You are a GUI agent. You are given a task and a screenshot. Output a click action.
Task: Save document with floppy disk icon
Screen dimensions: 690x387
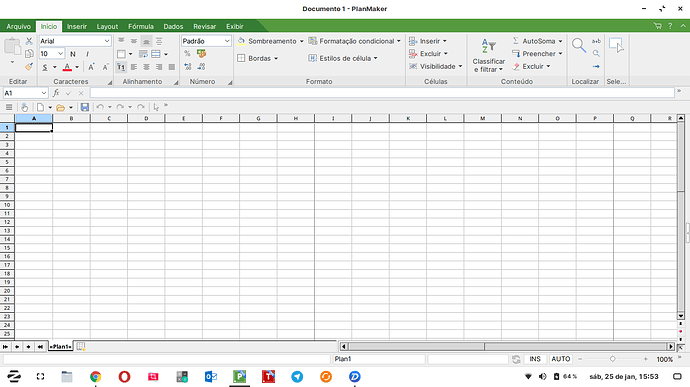click(x=85, y=107)
